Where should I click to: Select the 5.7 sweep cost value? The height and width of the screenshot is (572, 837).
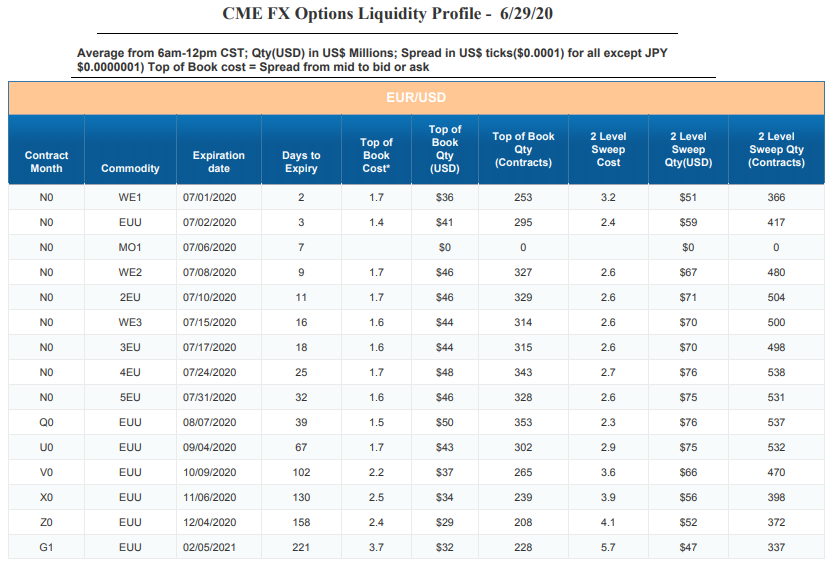608,547
